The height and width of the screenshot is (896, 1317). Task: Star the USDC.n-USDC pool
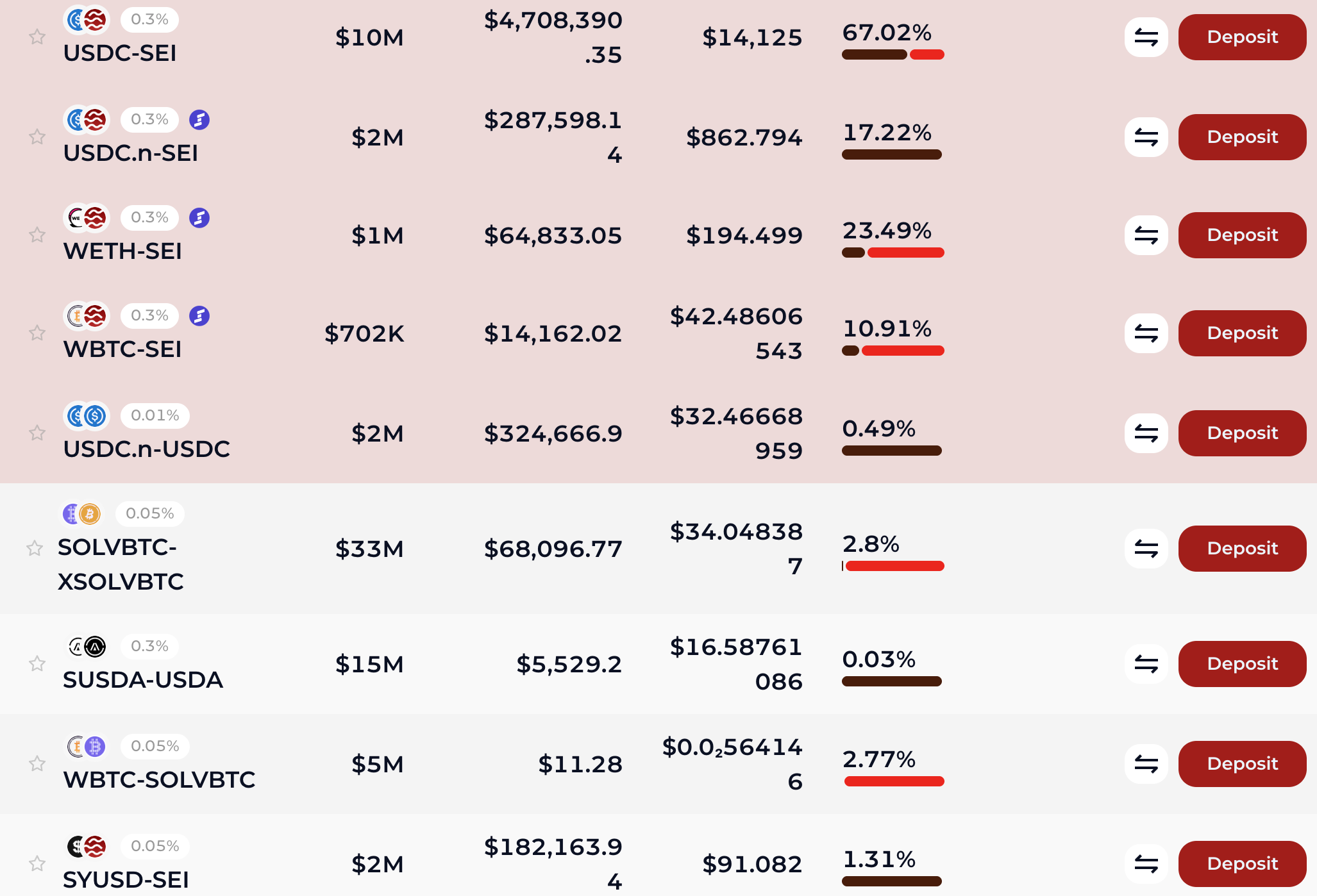(x=37, y=433)
